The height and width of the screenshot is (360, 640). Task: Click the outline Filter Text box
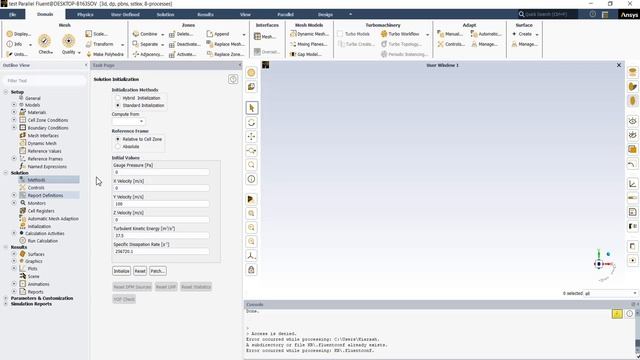tap(44, 81)
